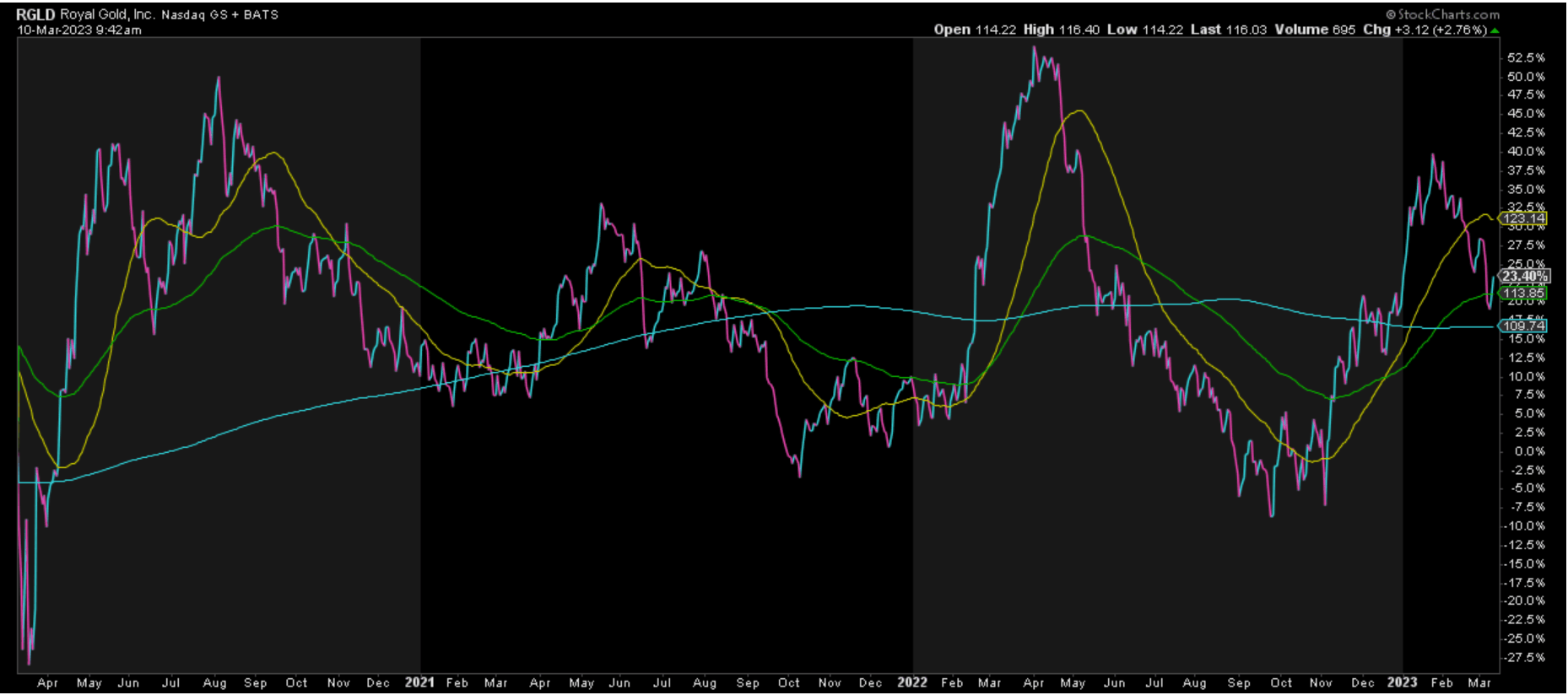Click the "Nasdaq GS + BATS" exchange label
This screenshot has height=695, width=1568.
click(x=220, y=14)
